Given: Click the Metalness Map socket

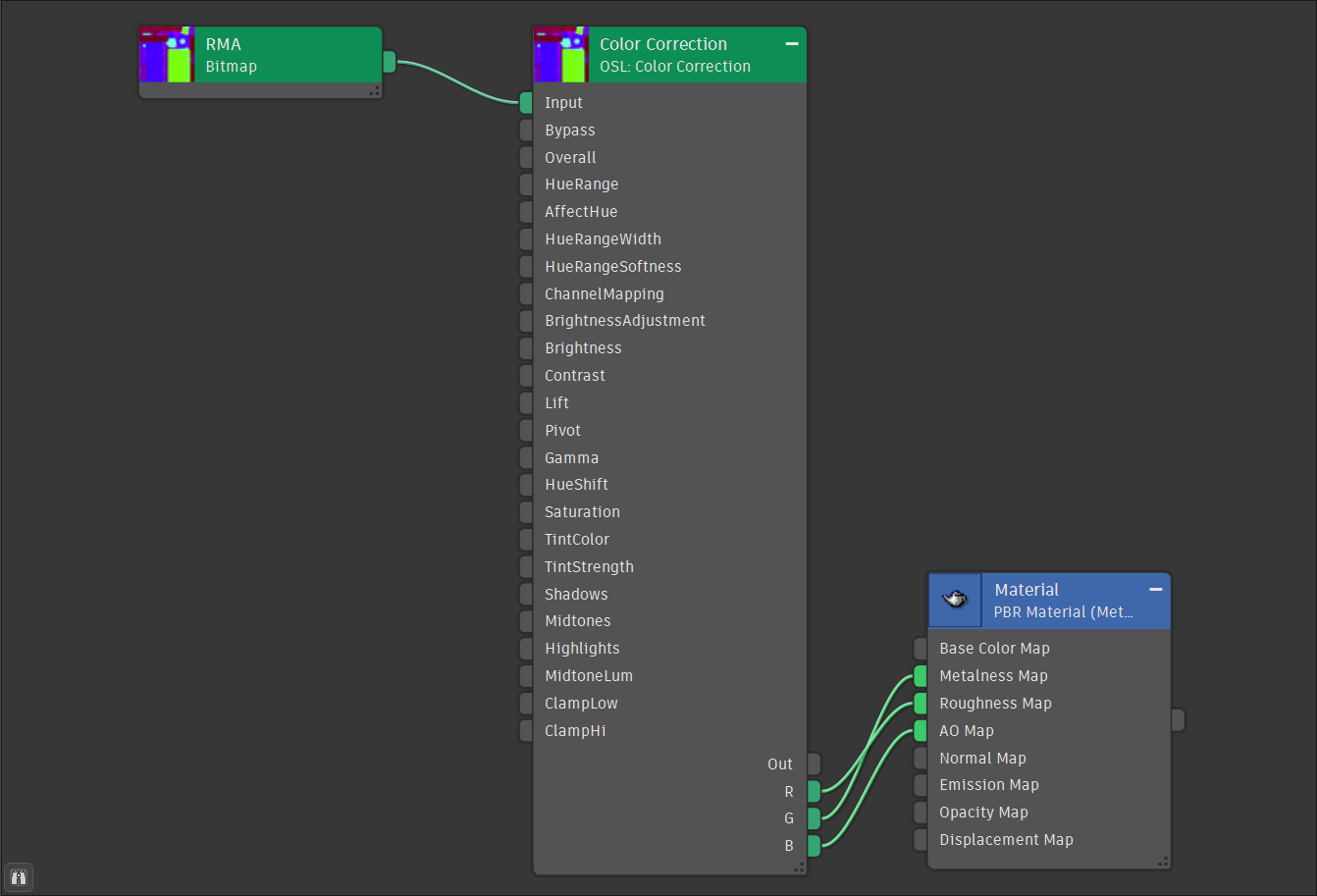Looking at the screenshot, I should 921,675.
